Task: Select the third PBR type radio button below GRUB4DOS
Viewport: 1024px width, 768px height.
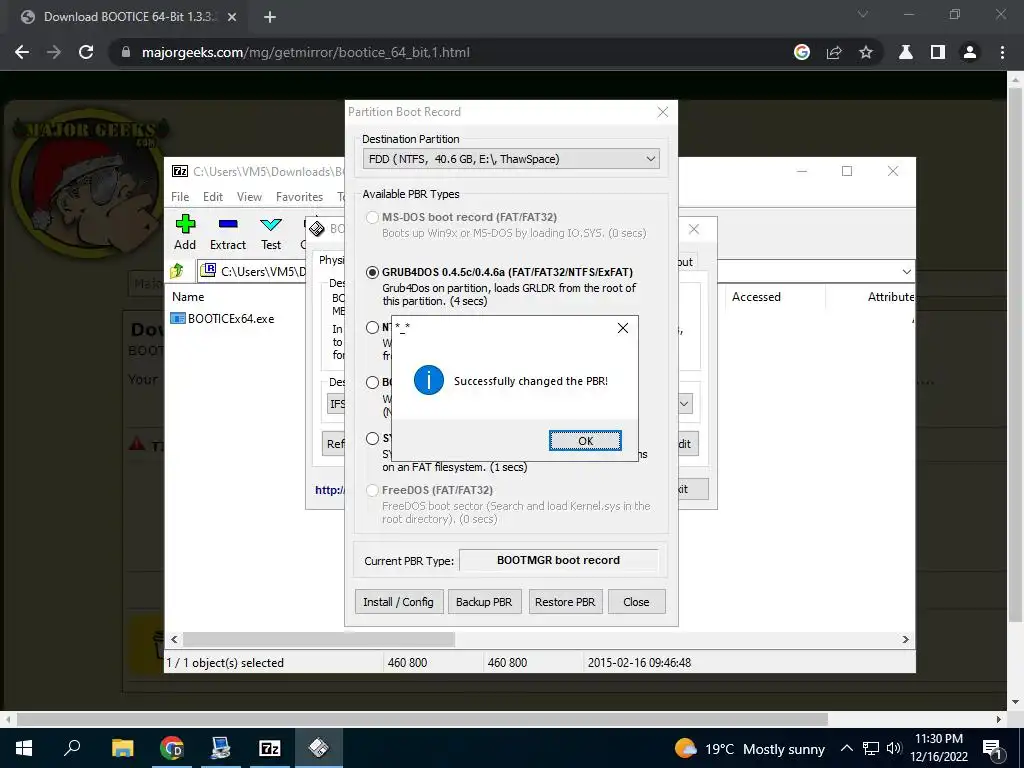Action: [x=372, y=327]
